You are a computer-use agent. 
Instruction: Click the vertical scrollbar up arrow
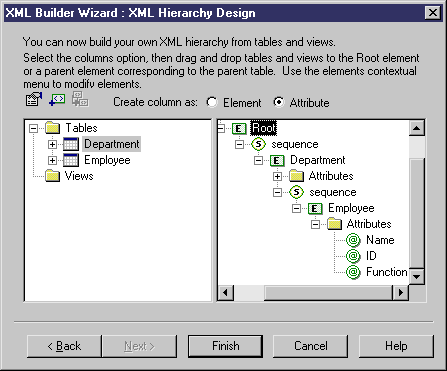tap(417, 128)
